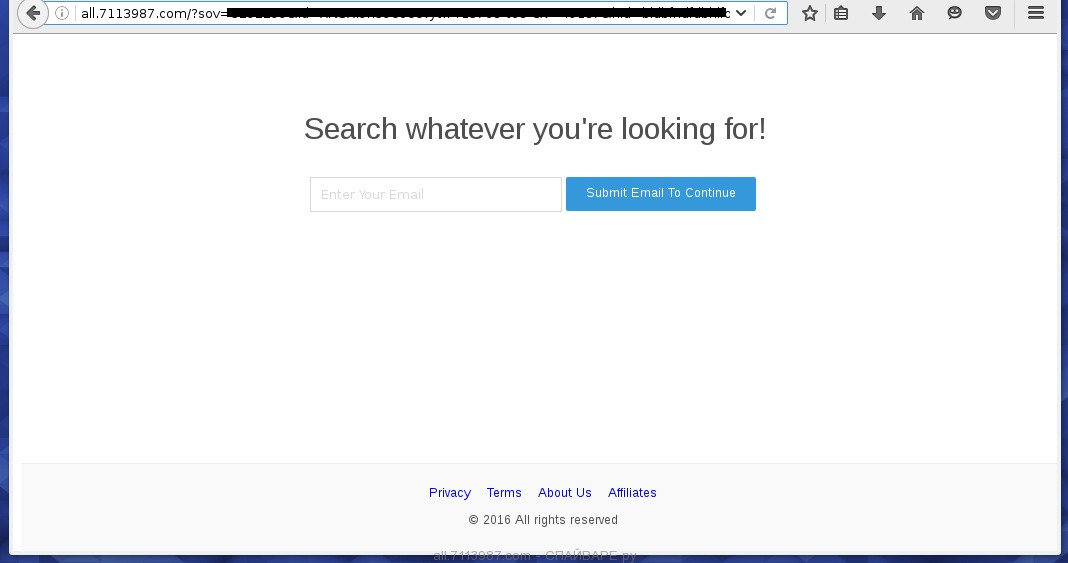Save page with the Pocket icon
This screenshot has height=563, width=1068.
click(x=993, y=14)
